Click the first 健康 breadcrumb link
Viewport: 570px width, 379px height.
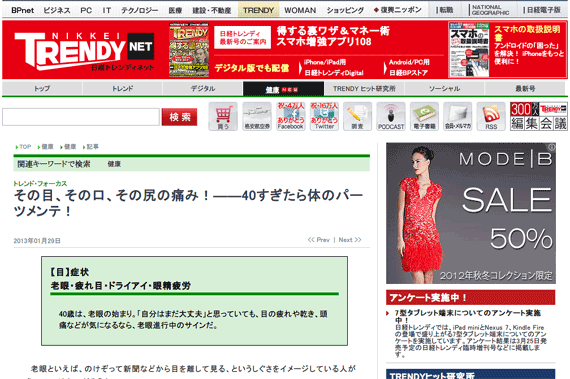pyautogui.click(x=47, y=147)
